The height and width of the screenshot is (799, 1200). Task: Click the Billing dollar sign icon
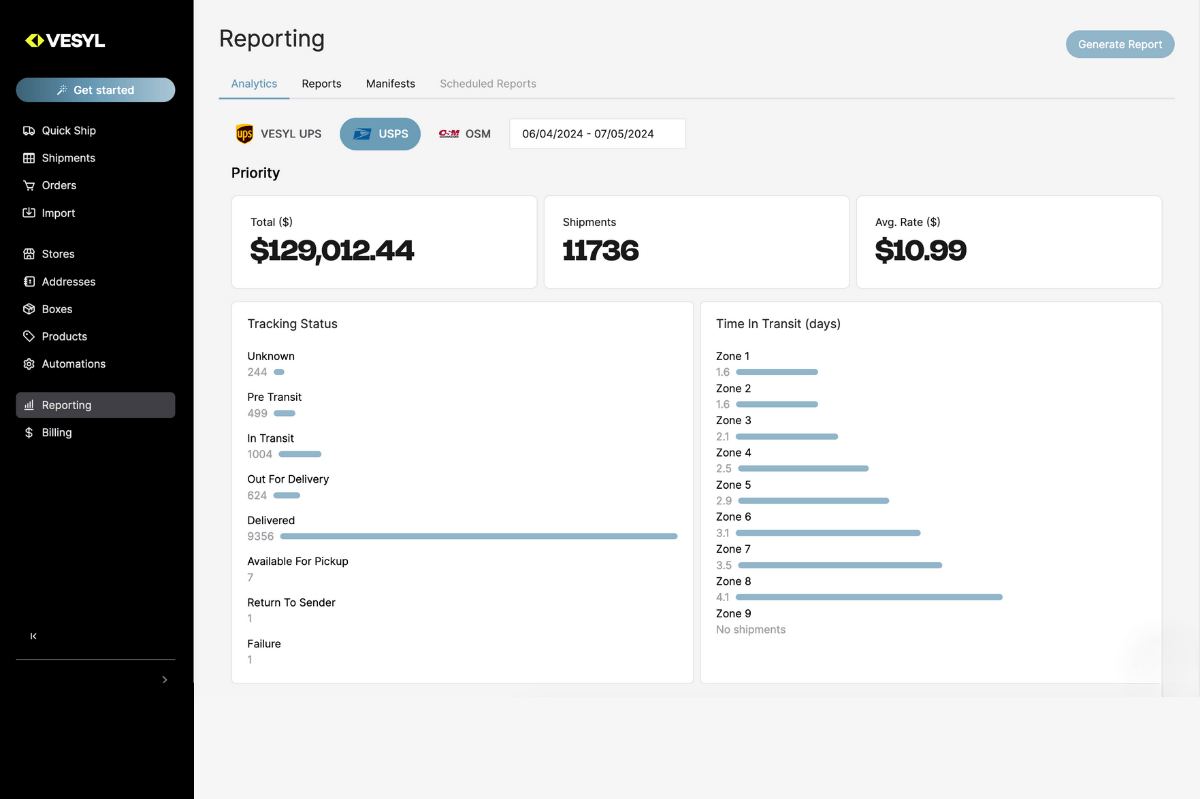(29, 433)
